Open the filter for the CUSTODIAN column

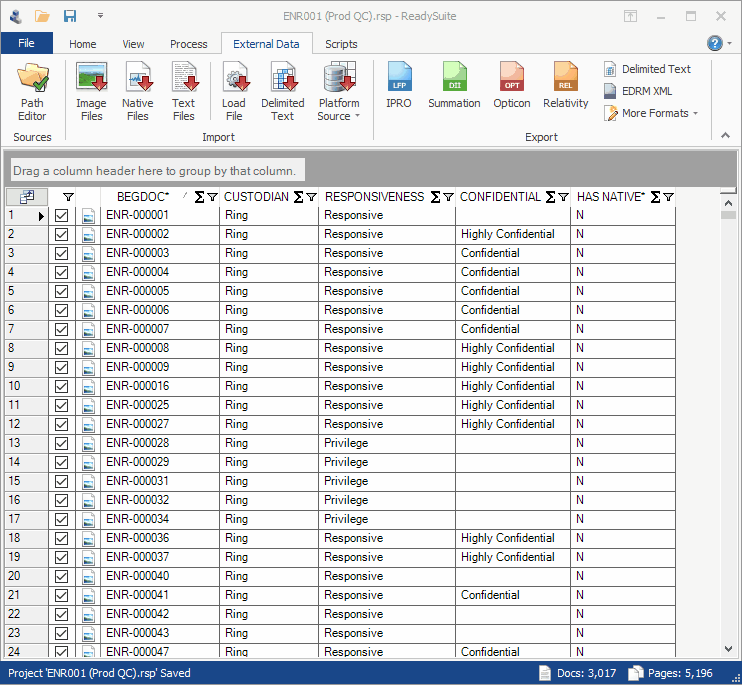point(311,197)
